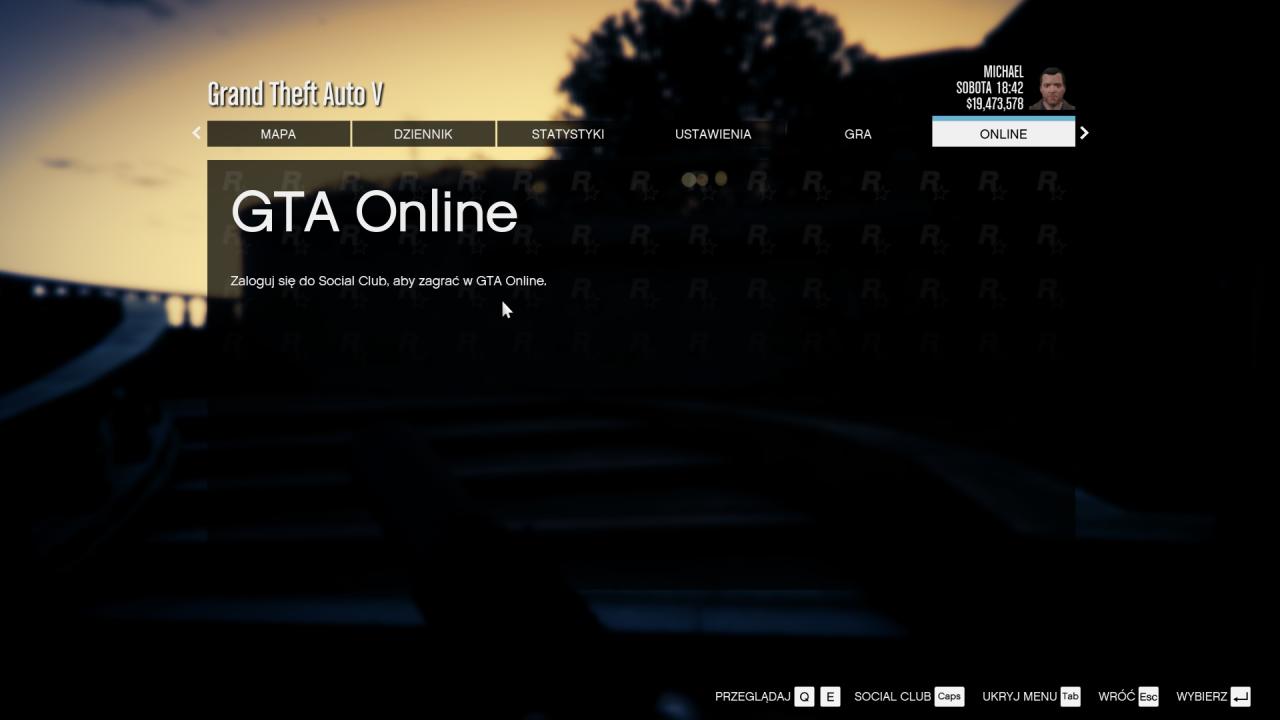Click the Enter key icon for WYBIERZ
Image resolution: width=1280 pixels, height=720 pixels.
pos(1241,697)
